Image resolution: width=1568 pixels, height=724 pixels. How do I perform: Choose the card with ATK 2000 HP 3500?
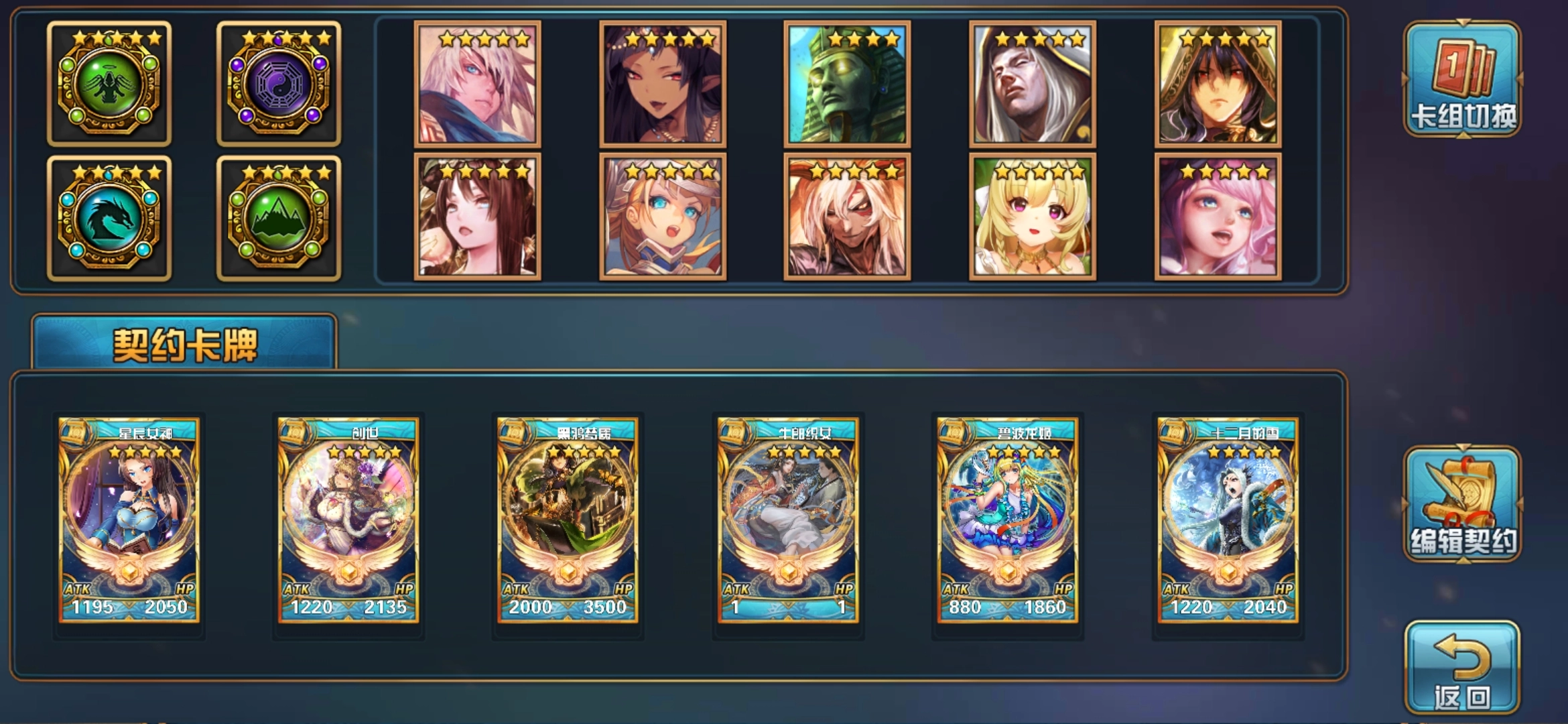click(568, 520)
